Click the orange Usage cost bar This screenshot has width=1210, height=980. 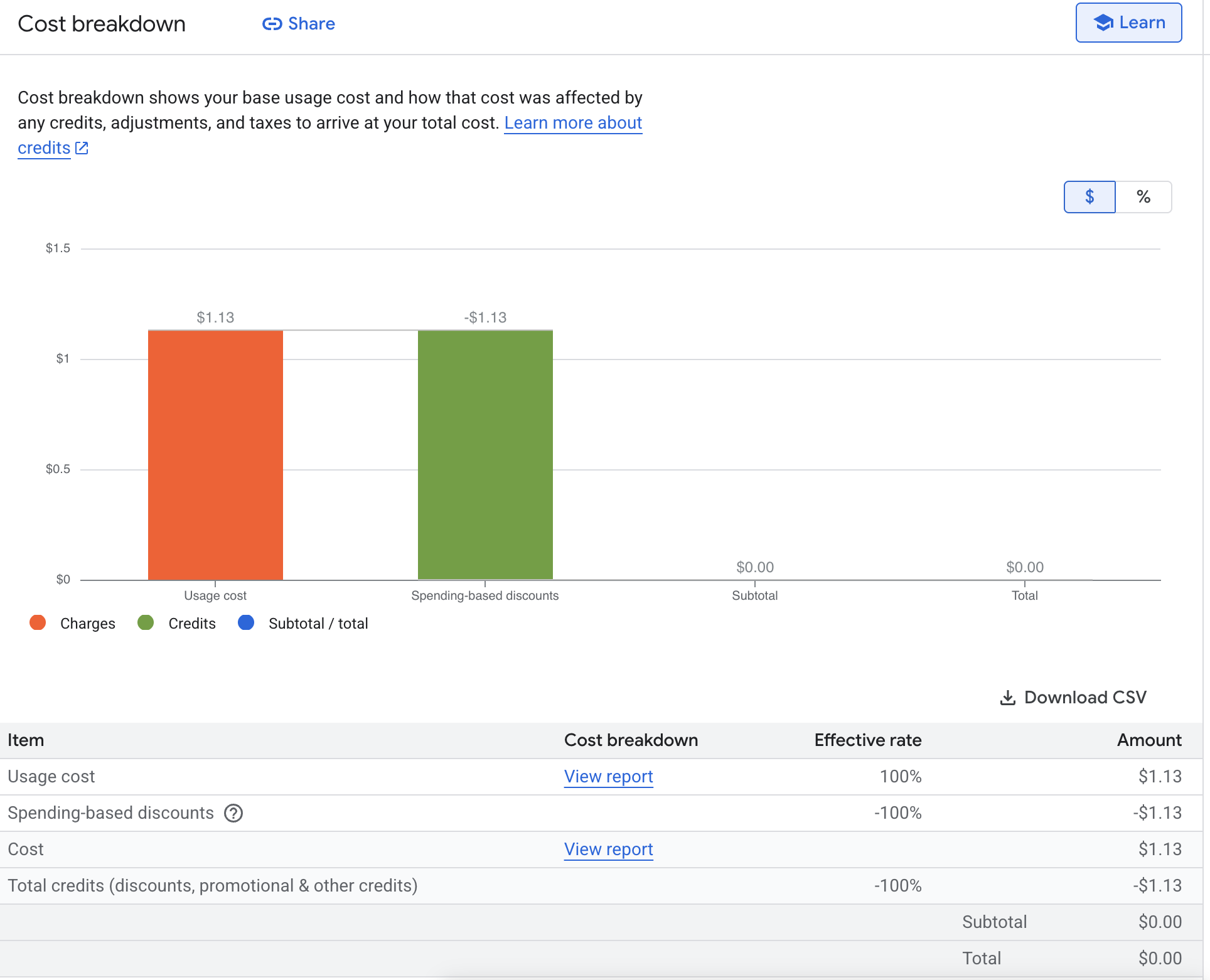215,455
